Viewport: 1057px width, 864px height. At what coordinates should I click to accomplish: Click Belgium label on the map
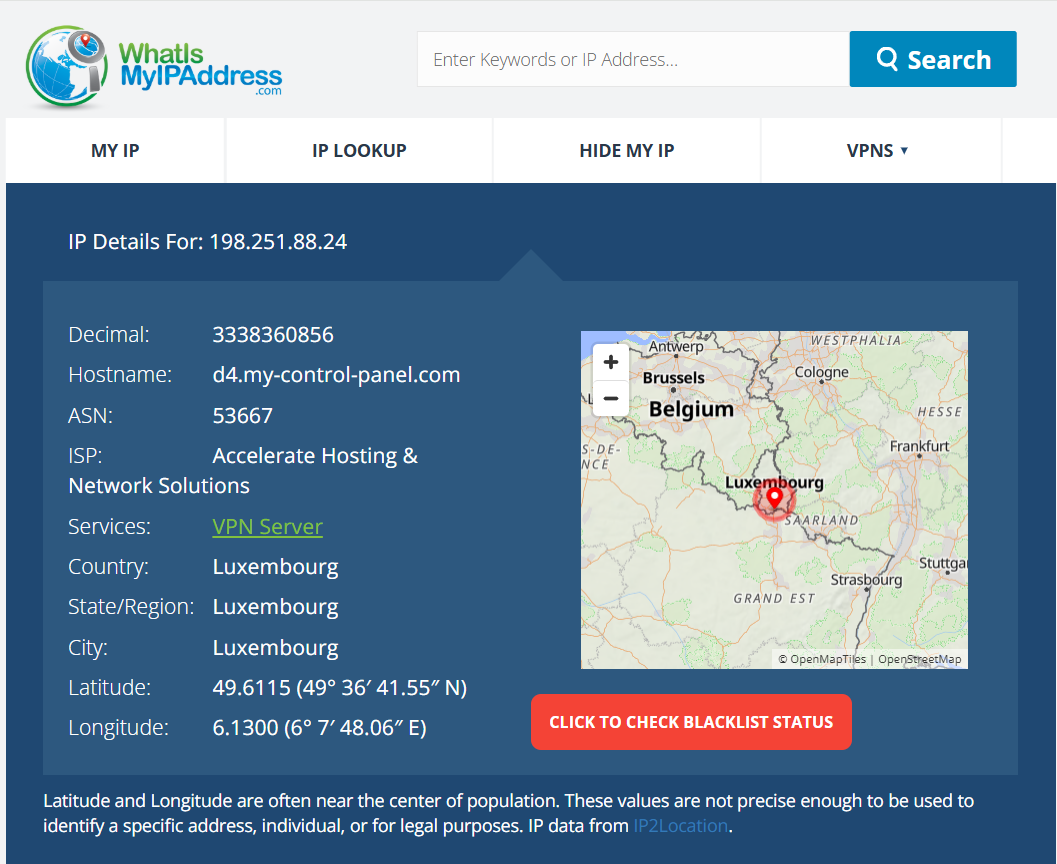[691, 409]
